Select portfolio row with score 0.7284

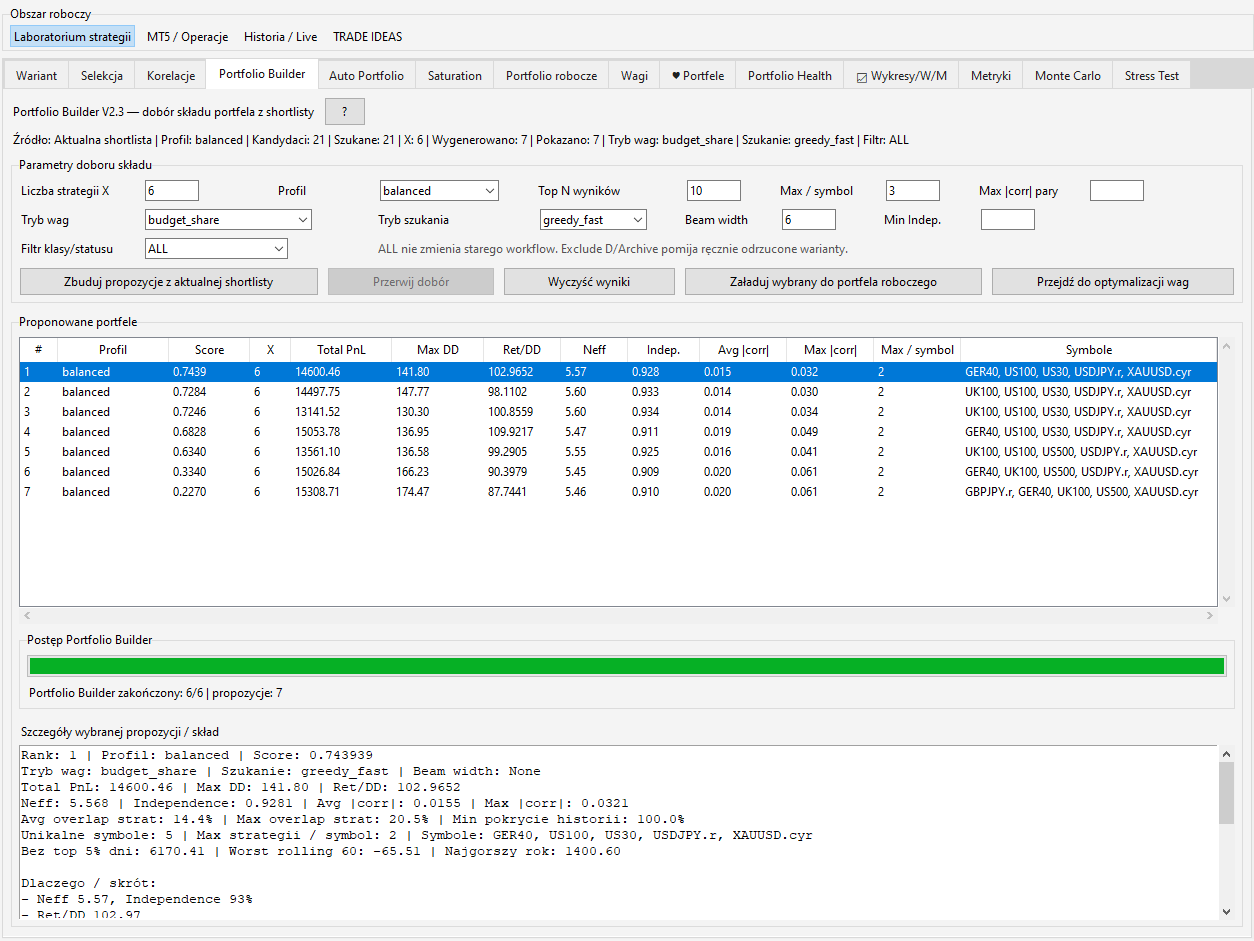pyautogui.click(x=618, y=392)
